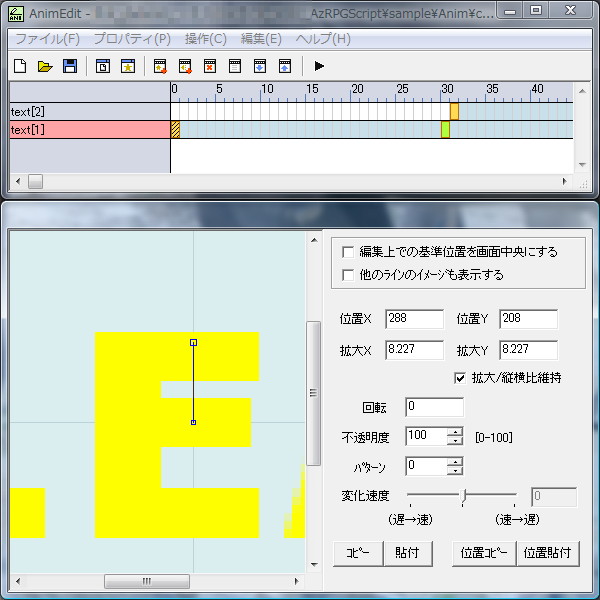Open the ファイル(F) menu
The image size is (600, 600).
[x=47, y=39]
